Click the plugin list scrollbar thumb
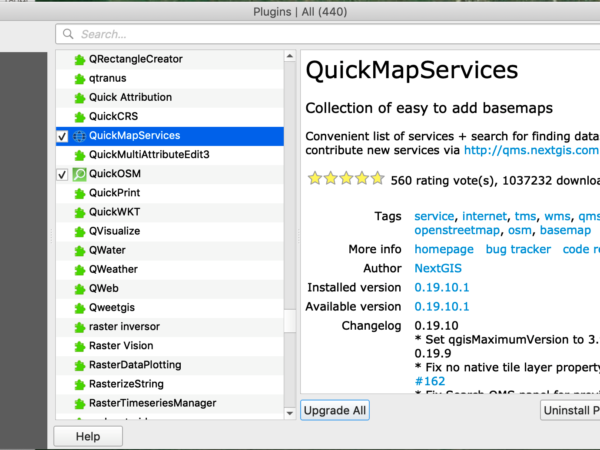This screenshot has width=600, height=450. 290,321
